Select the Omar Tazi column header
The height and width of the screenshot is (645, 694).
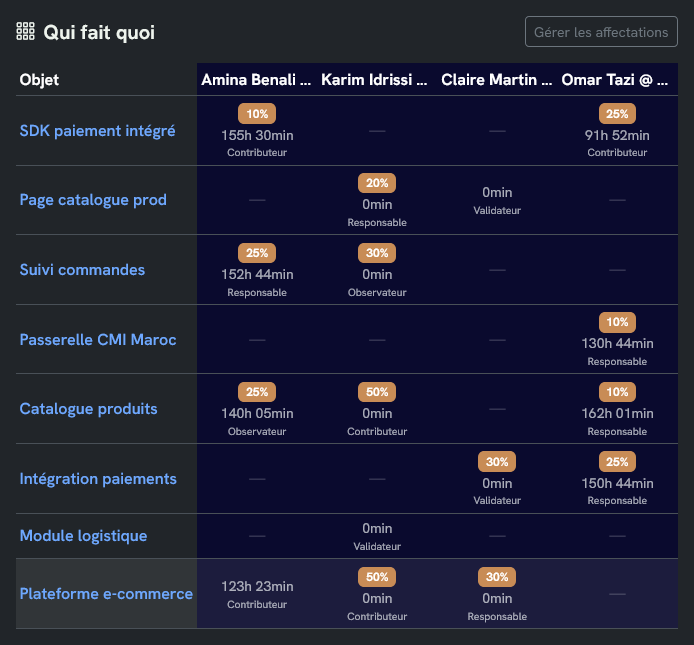click(x=616, y=80)
